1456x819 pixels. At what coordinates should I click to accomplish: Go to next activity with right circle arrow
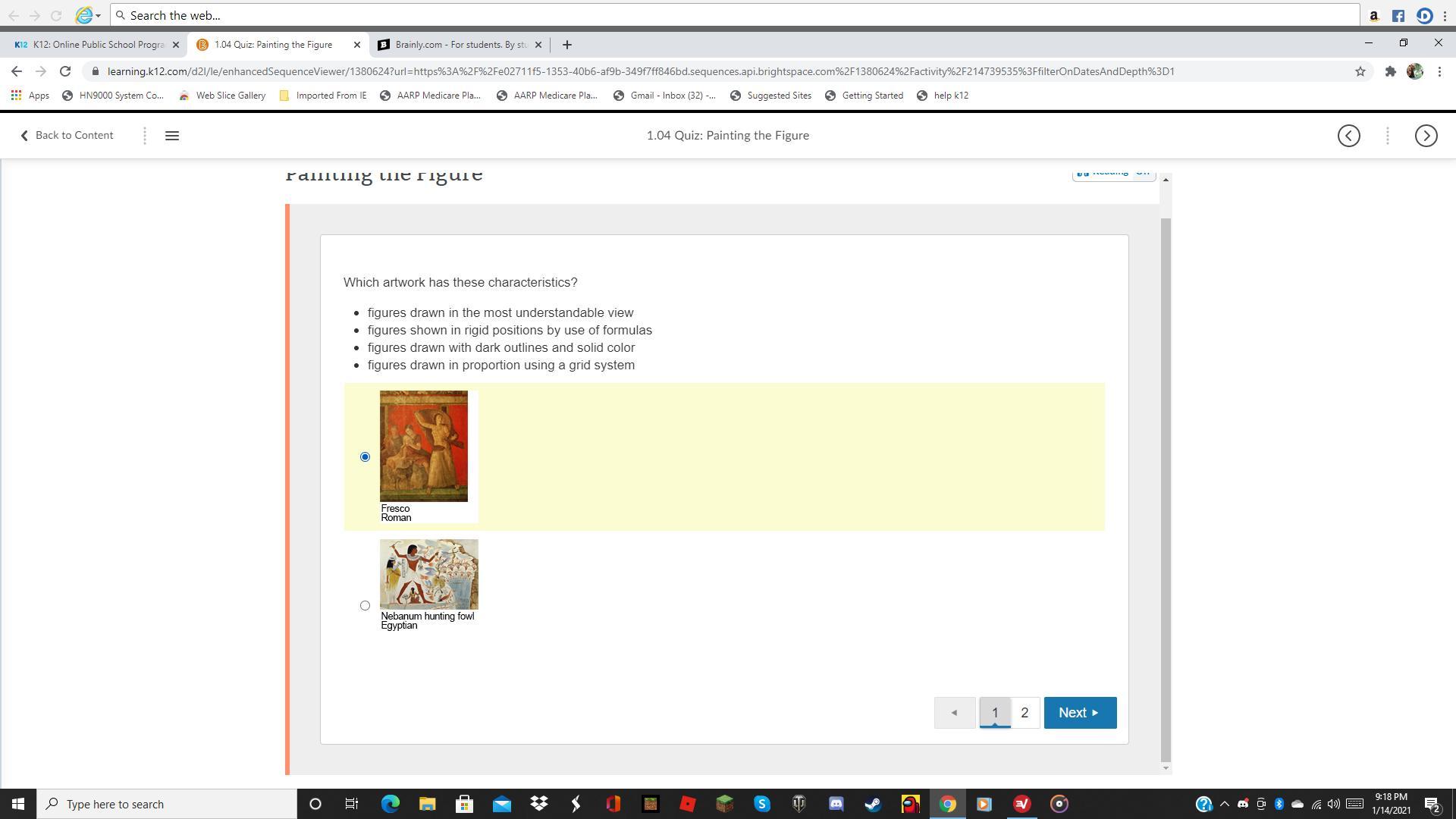(x=1426, y=136)
